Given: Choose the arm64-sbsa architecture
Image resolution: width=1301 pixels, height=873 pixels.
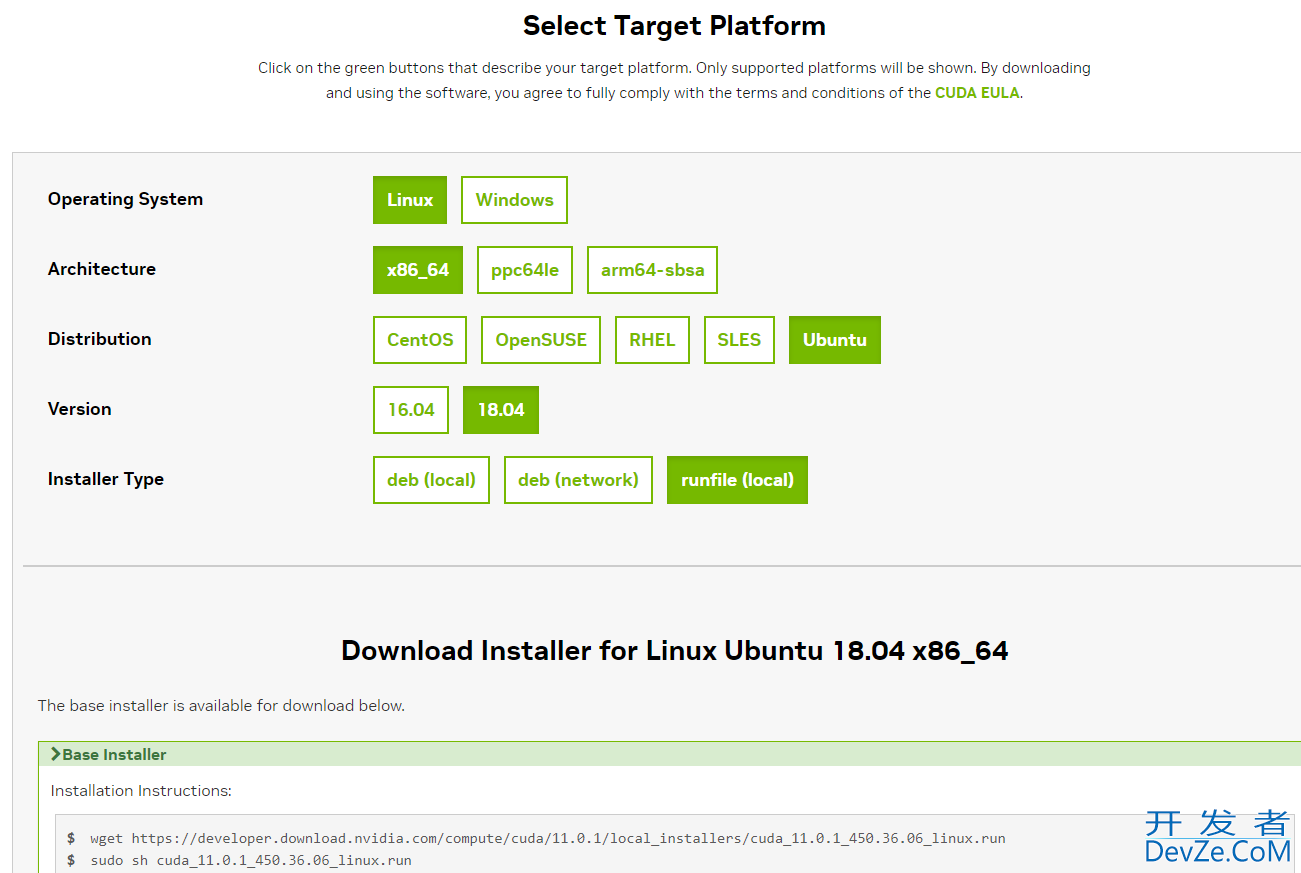Looking at the screenshot, I should 652,270.
